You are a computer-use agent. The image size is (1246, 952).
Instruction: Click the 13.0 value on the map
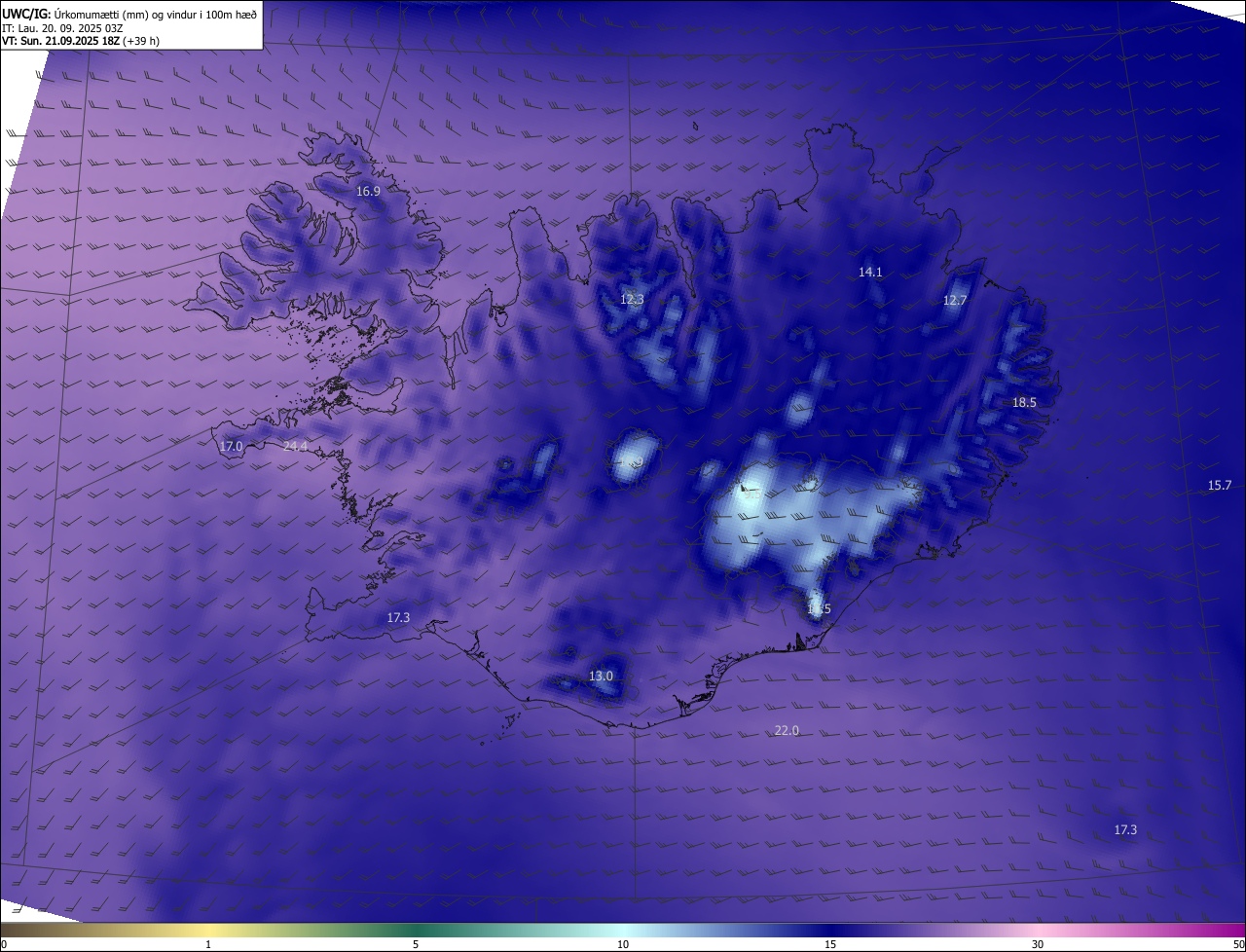pyautogui.click(x=601, y=677)
